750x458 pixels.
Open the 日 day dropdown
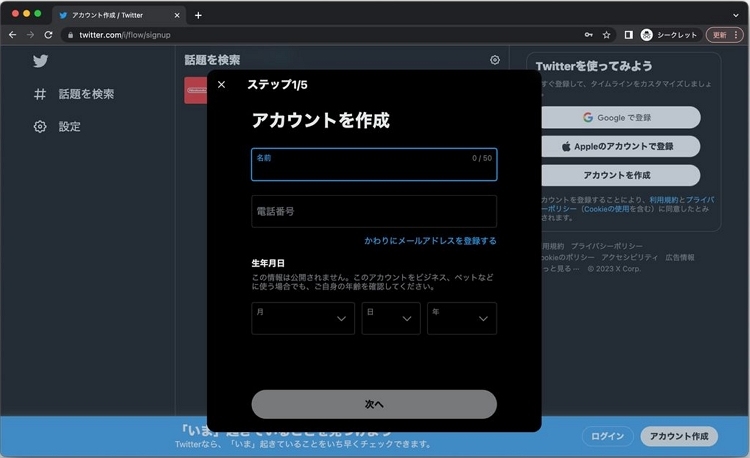(x=391, y=318)
